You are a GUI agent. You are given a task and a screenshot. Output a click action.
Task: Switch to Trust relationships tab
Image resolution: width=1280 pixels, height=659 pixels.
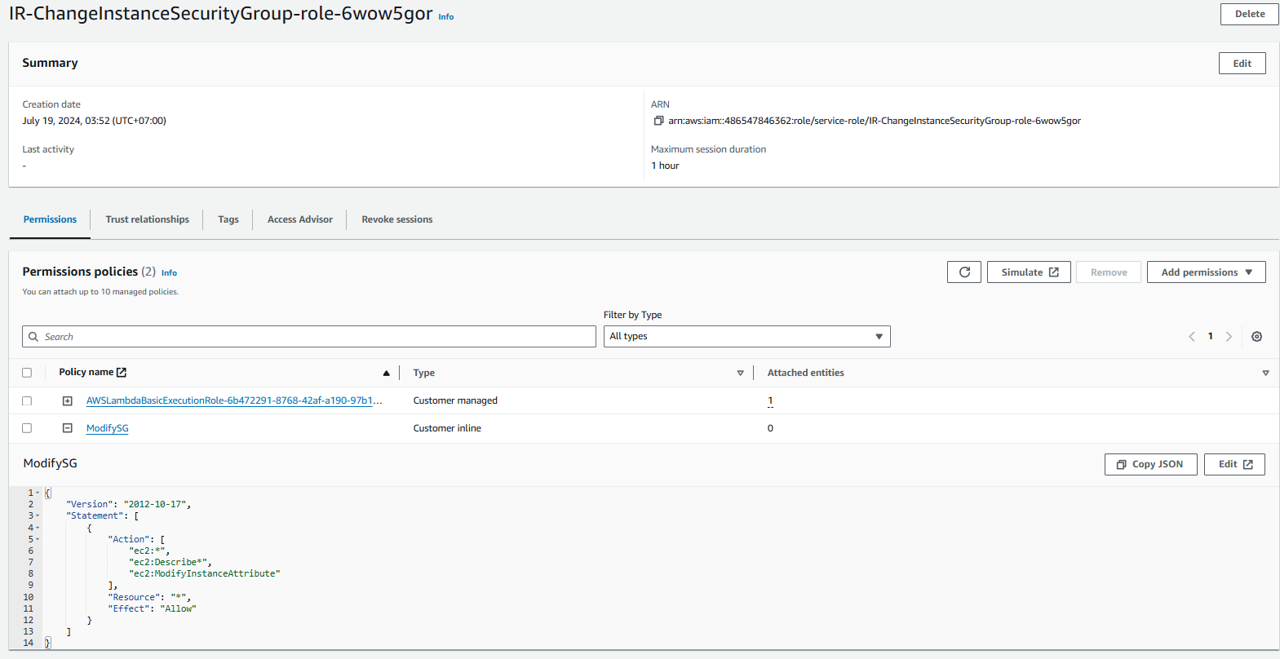[147, 219]
